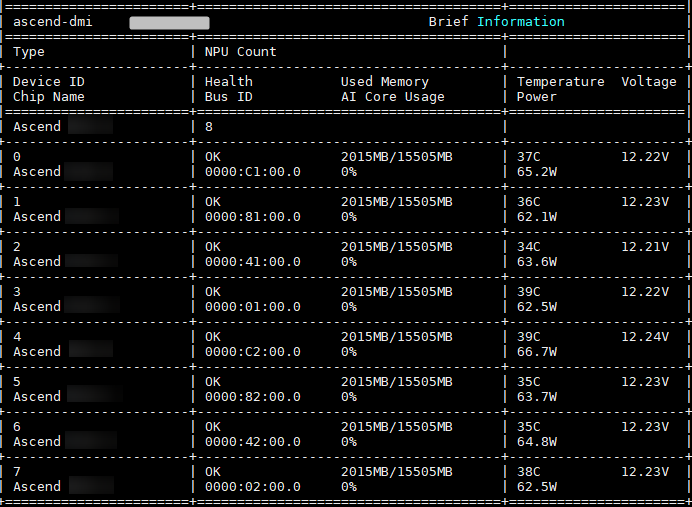Click device 0 memory '2015MB/15505MB'
Viewport: 692px width, 507px height.
[396, 157]
